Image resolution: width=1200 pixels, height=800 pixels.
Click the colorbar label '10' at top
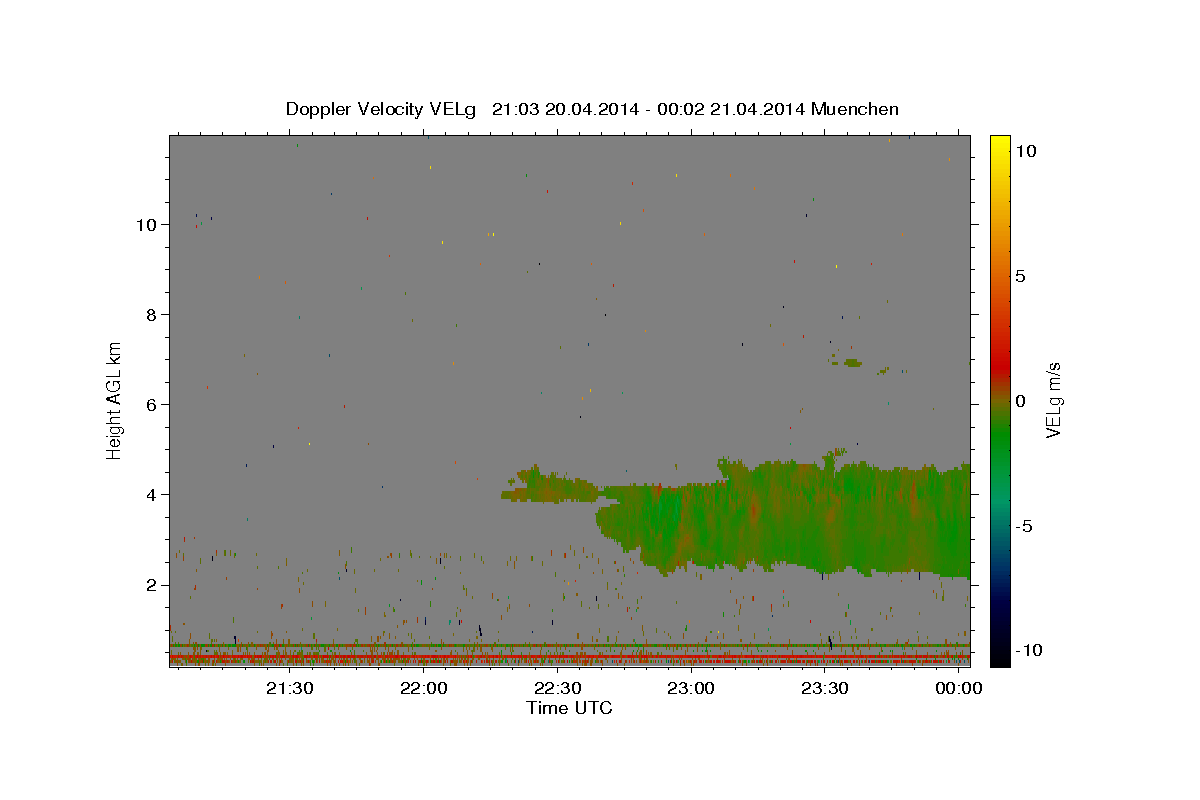[x=1025, y=151]
